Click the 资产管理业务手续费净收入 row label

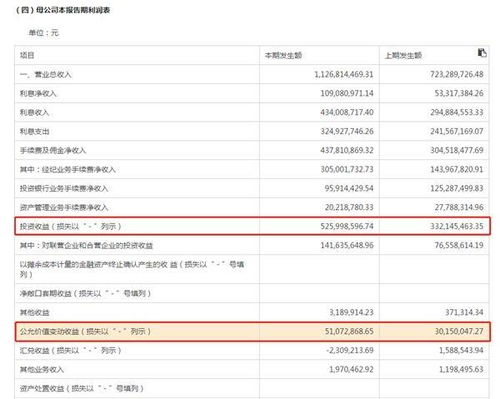pos(64,207)
